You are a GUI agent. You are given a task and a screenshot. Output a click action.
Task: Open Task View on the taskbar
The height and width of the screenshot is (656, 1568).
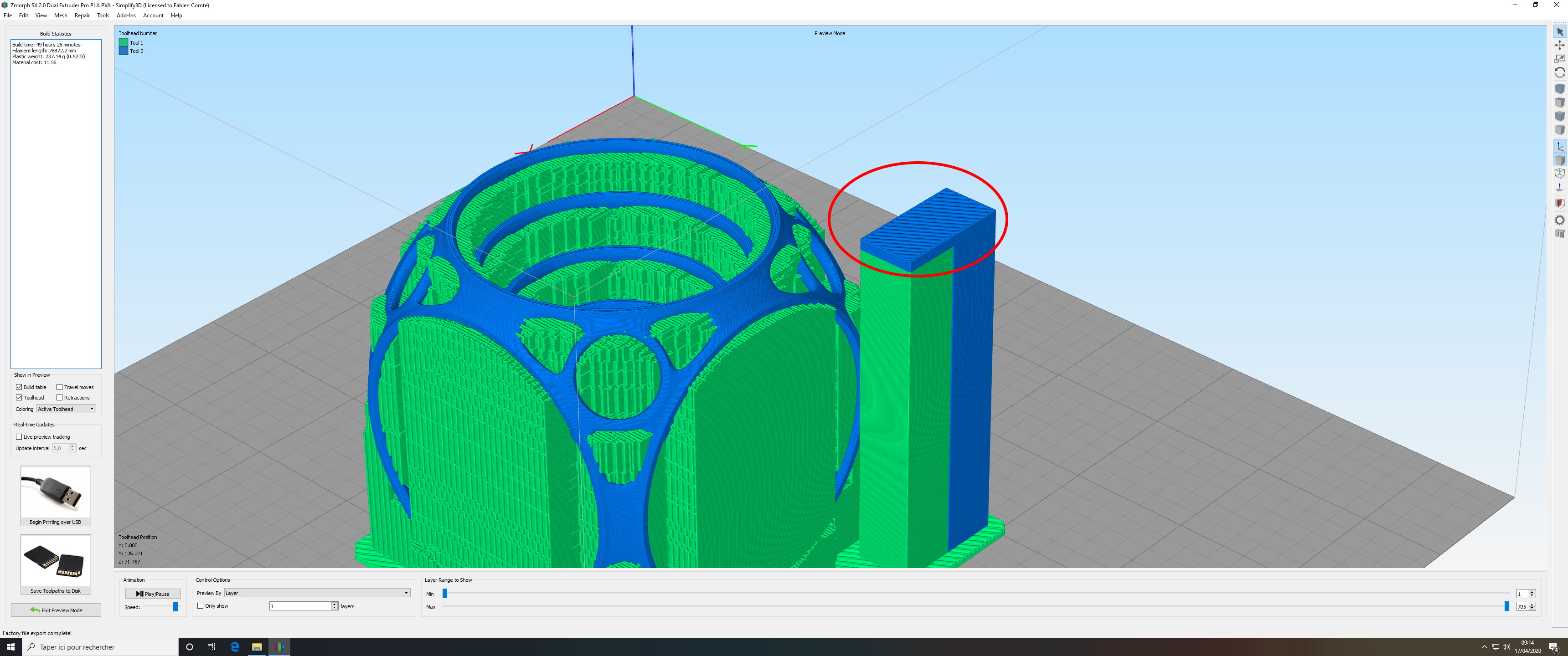[x=211, y=647]
